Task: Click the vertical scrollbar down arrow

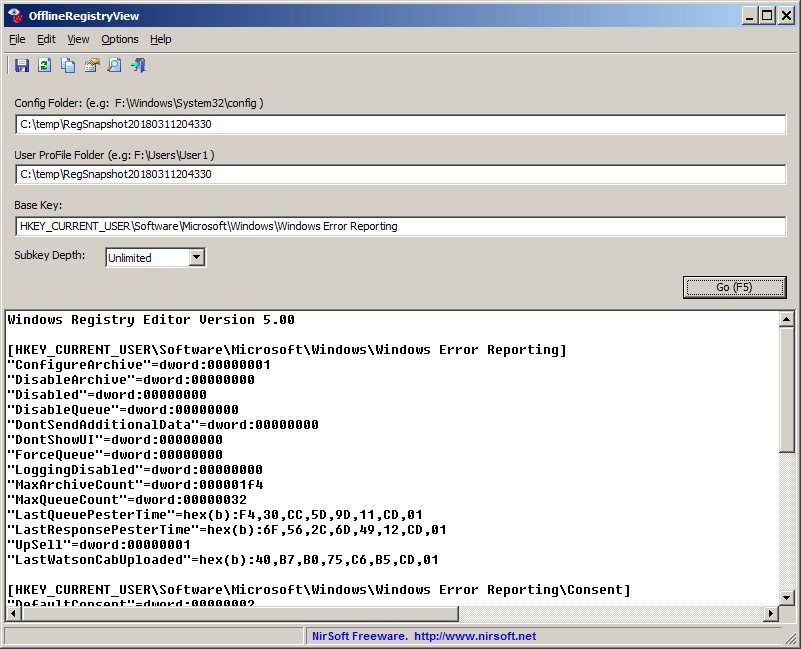Action: (786, 597)
